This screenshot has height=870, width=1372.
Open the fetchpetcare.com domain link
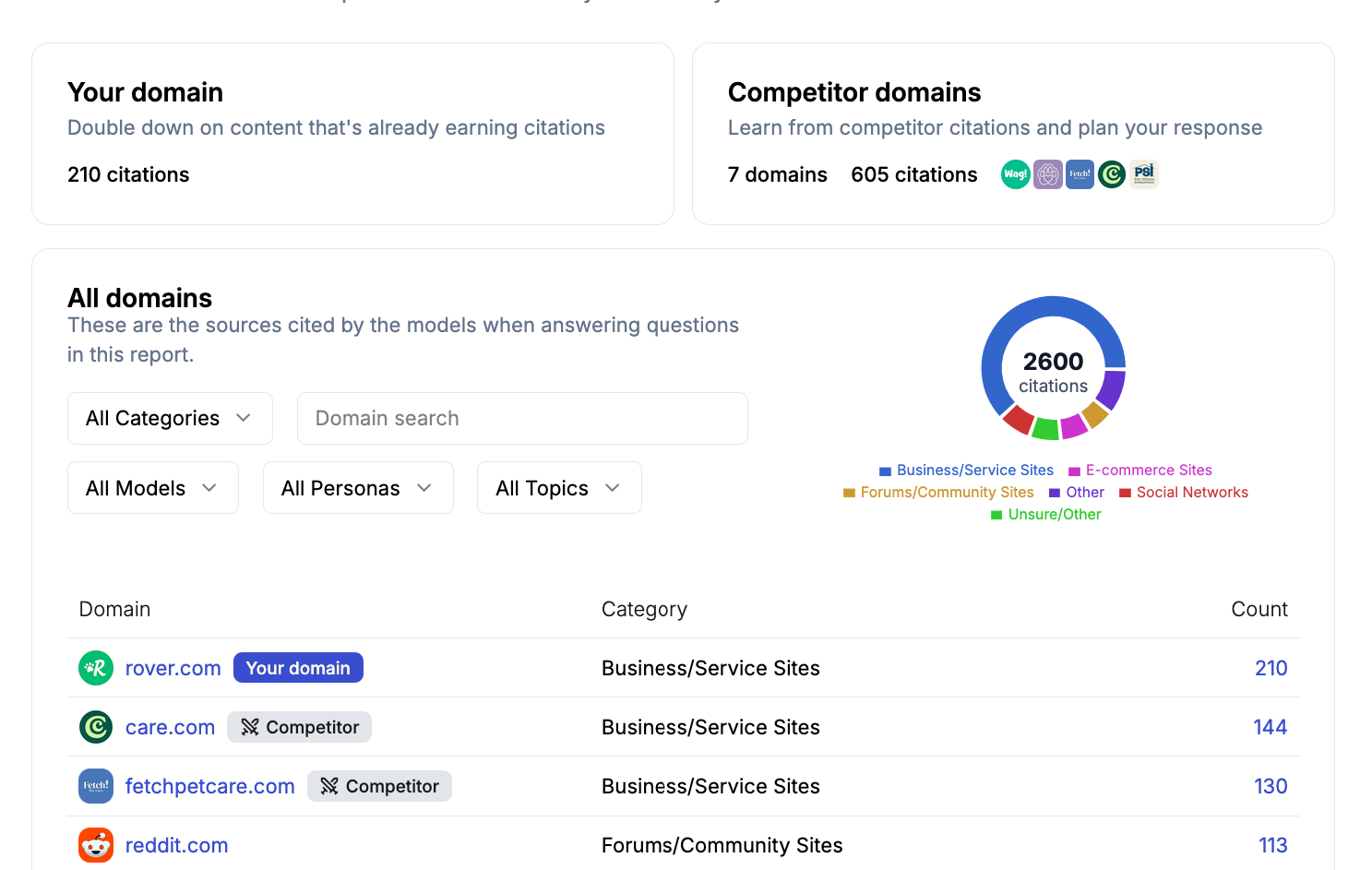tap(210, 786)
